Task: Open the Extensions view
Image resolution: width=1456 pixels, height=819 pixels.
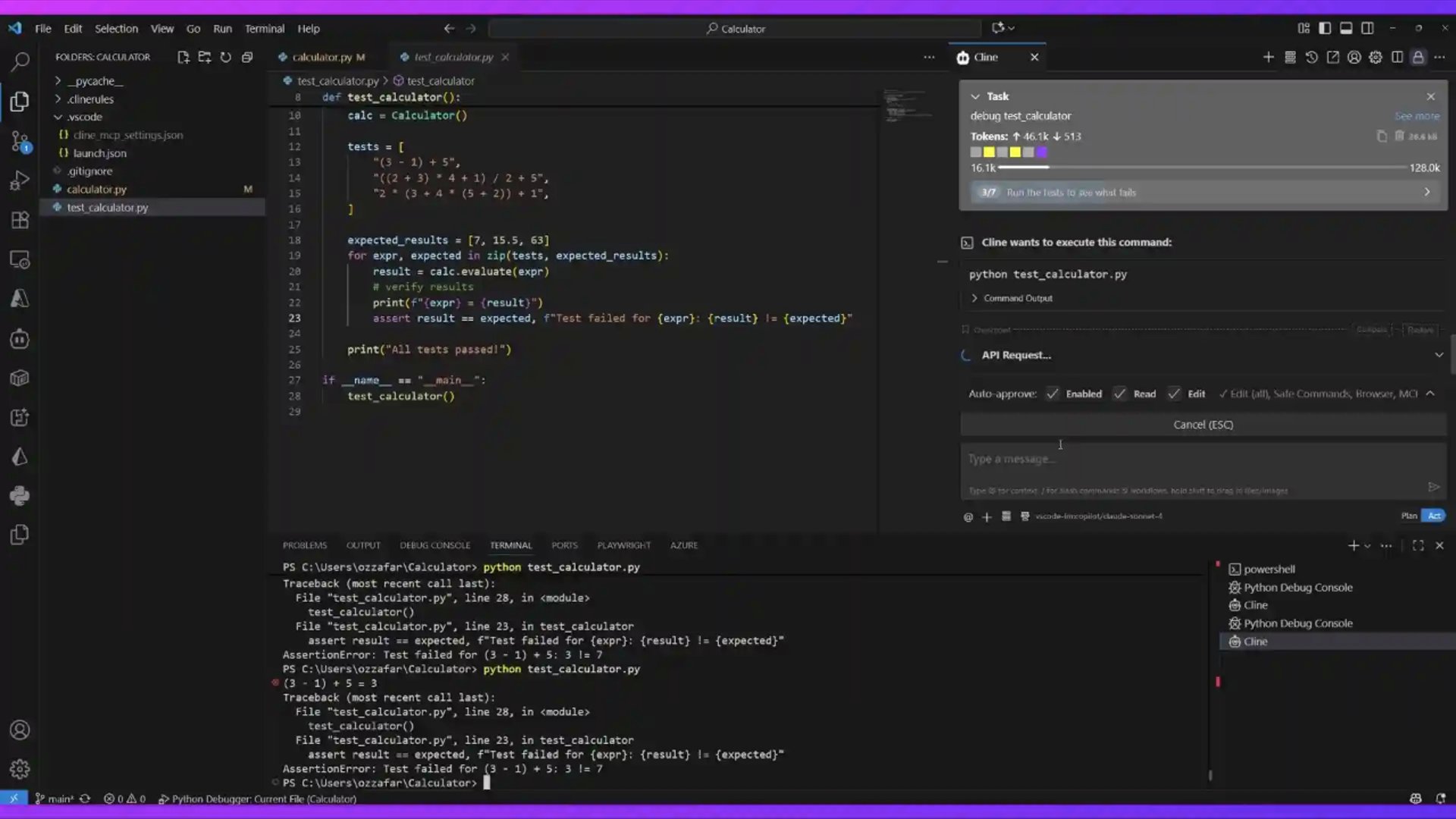Action: [20, 221]
